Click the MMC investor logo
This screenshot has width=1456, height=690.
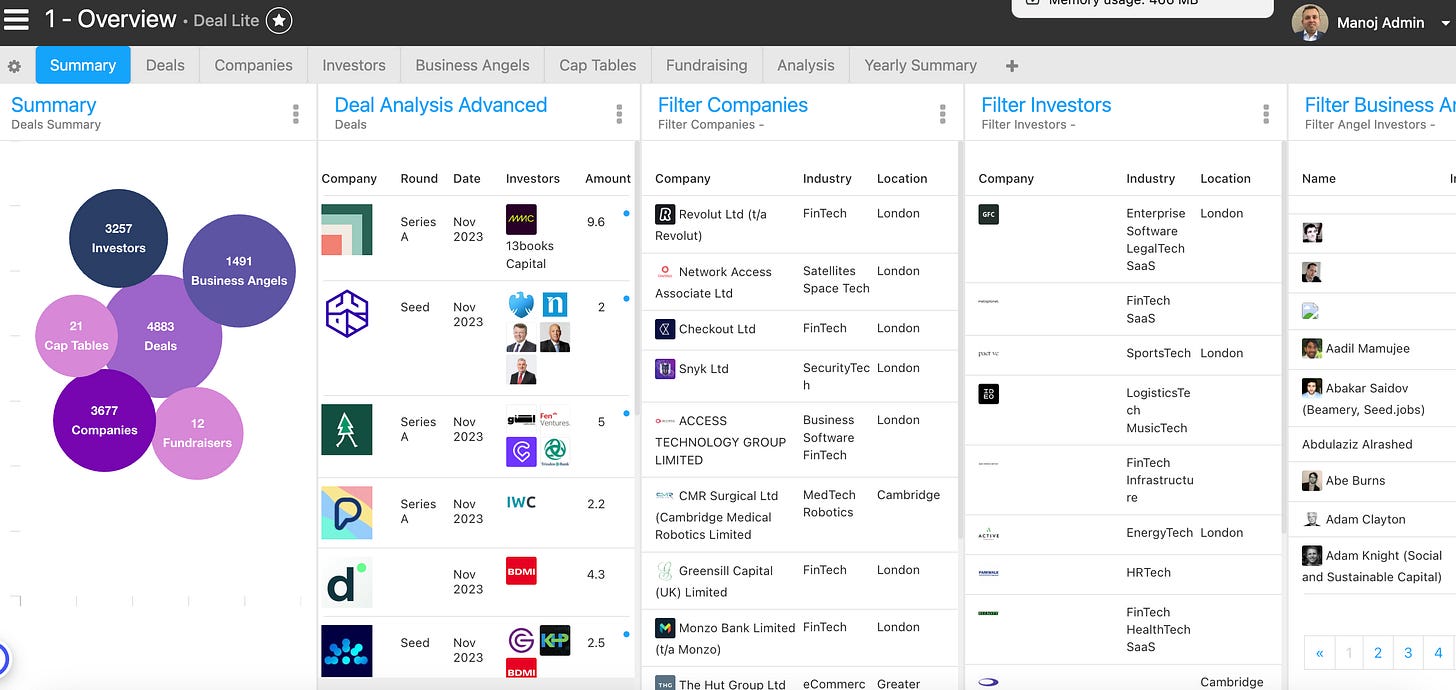(521, 219)
